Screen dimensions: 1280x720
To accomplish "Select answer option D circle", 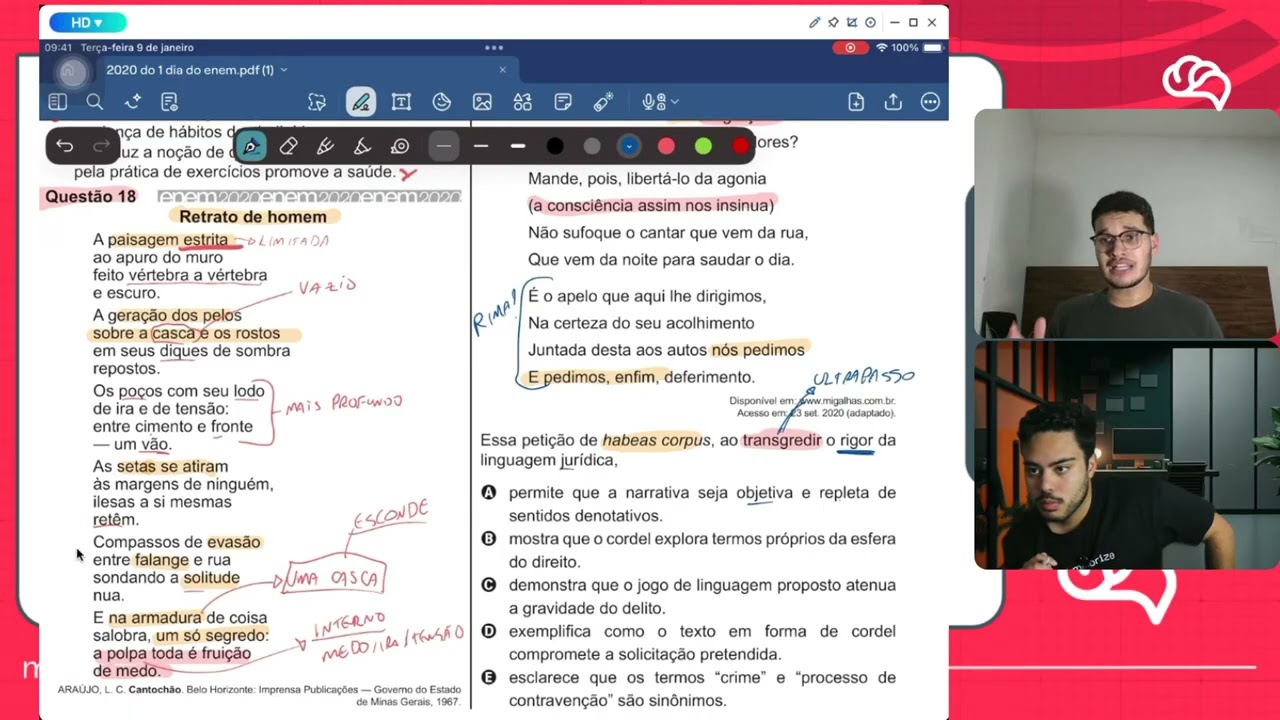I will click(489, 631).
